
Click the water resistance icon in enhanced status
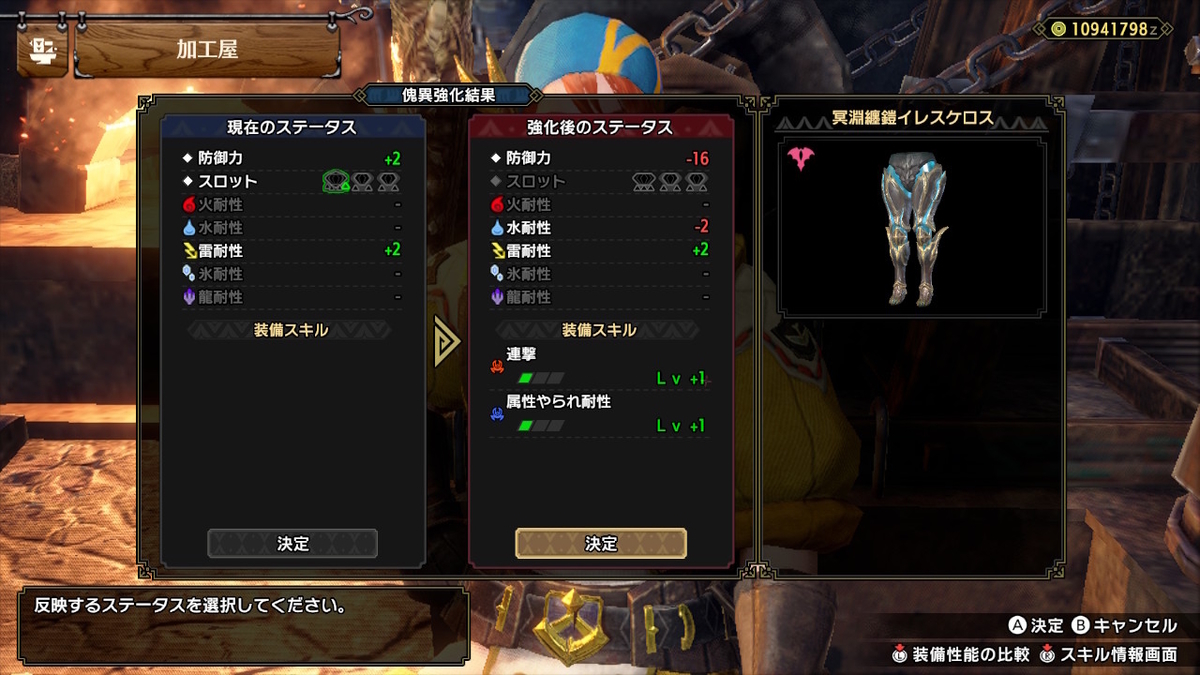click(497, 228)
